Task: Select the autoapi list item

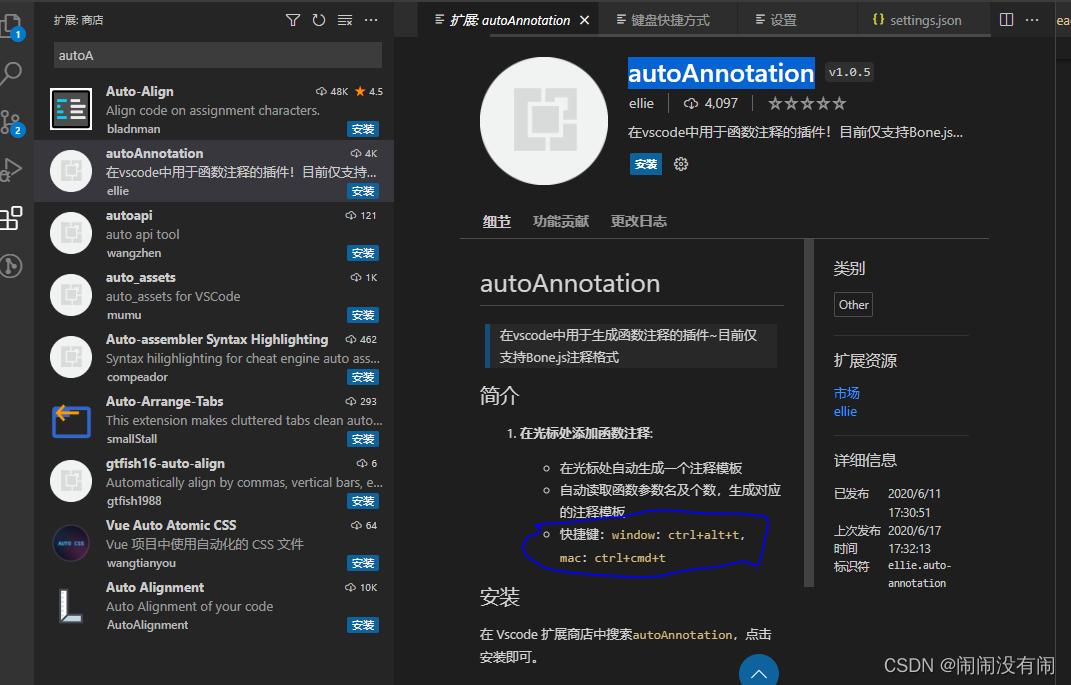Action: 214,233
